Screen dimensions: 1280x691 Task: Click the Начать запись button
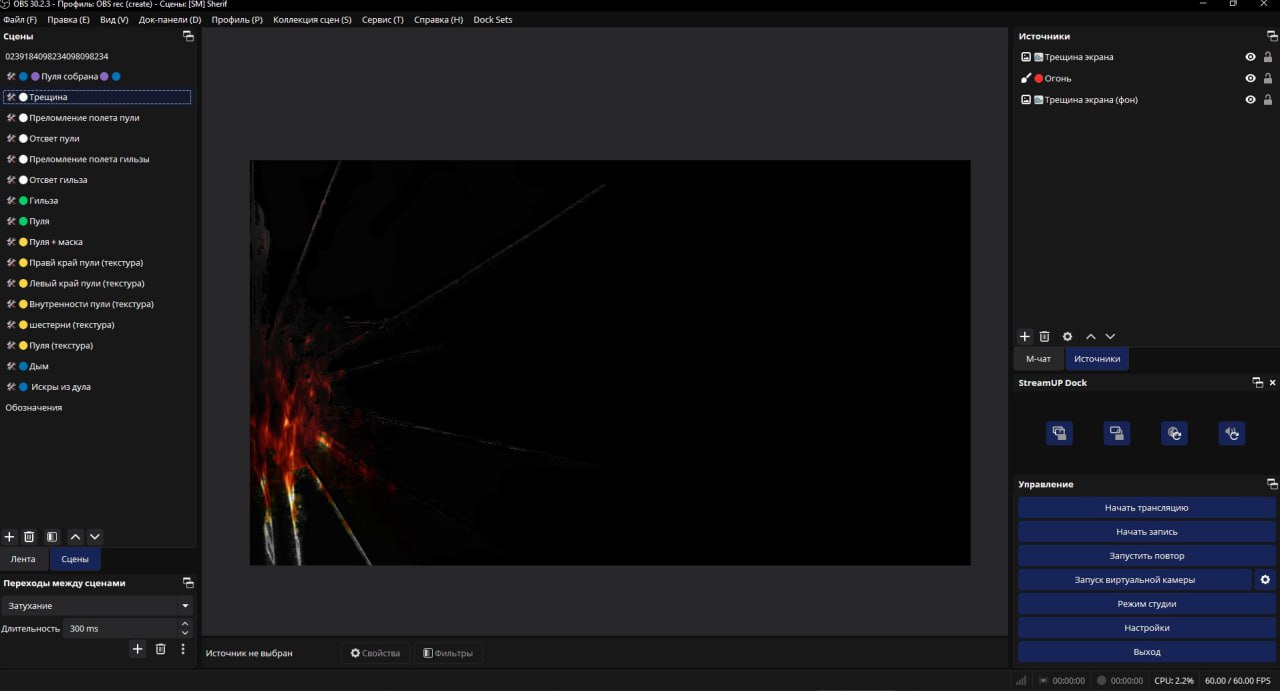[1146, 532]
